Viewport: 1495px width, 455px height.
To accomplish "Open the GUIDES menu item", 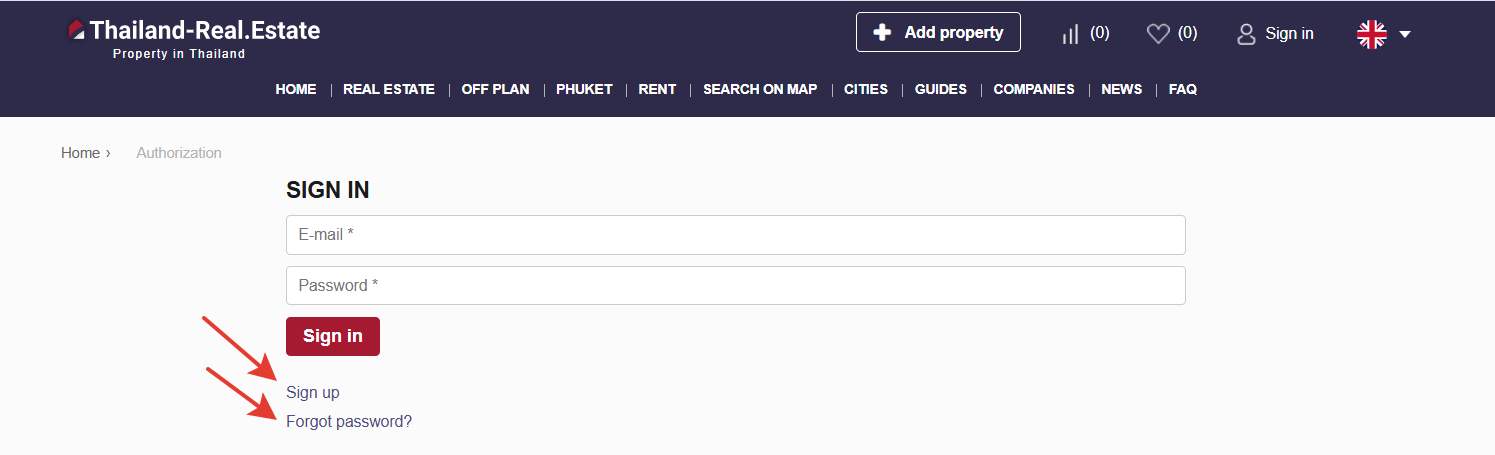I will click(940, 89).
